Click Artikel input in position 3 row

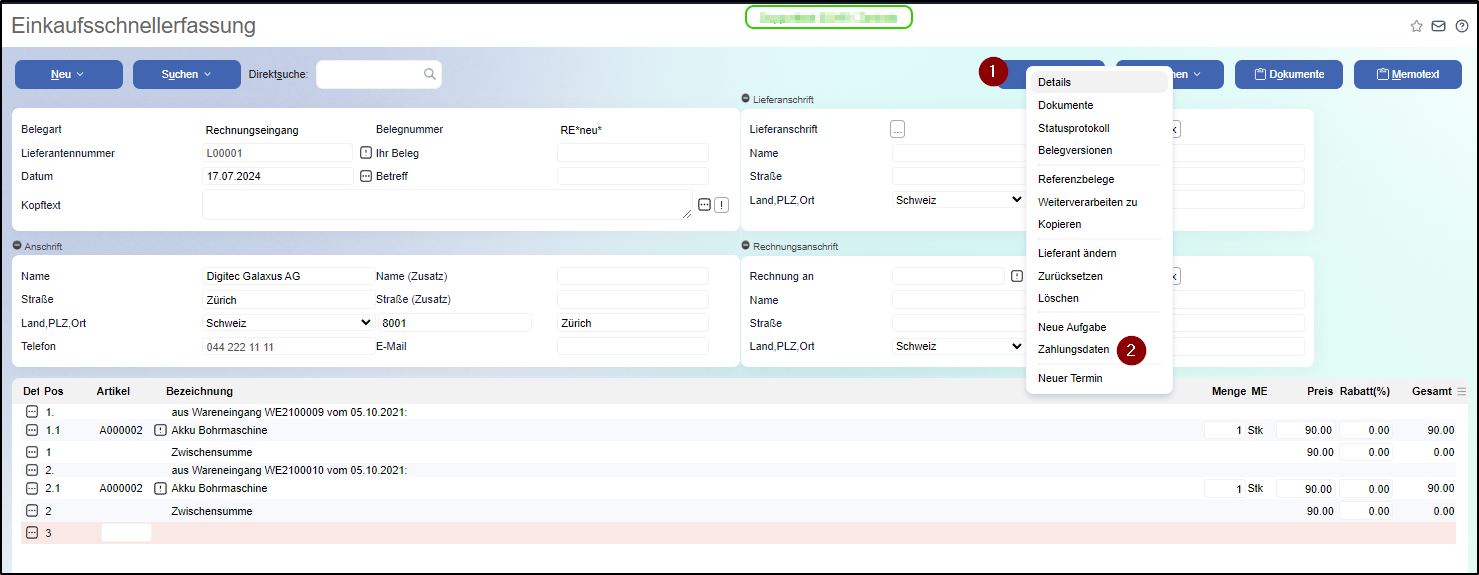point(126,533)
